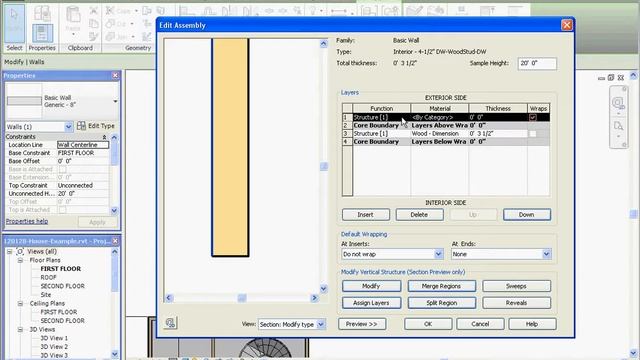Open the steering wheel in Edit Assembly preview
640x360 pixels.
point(170,323)
